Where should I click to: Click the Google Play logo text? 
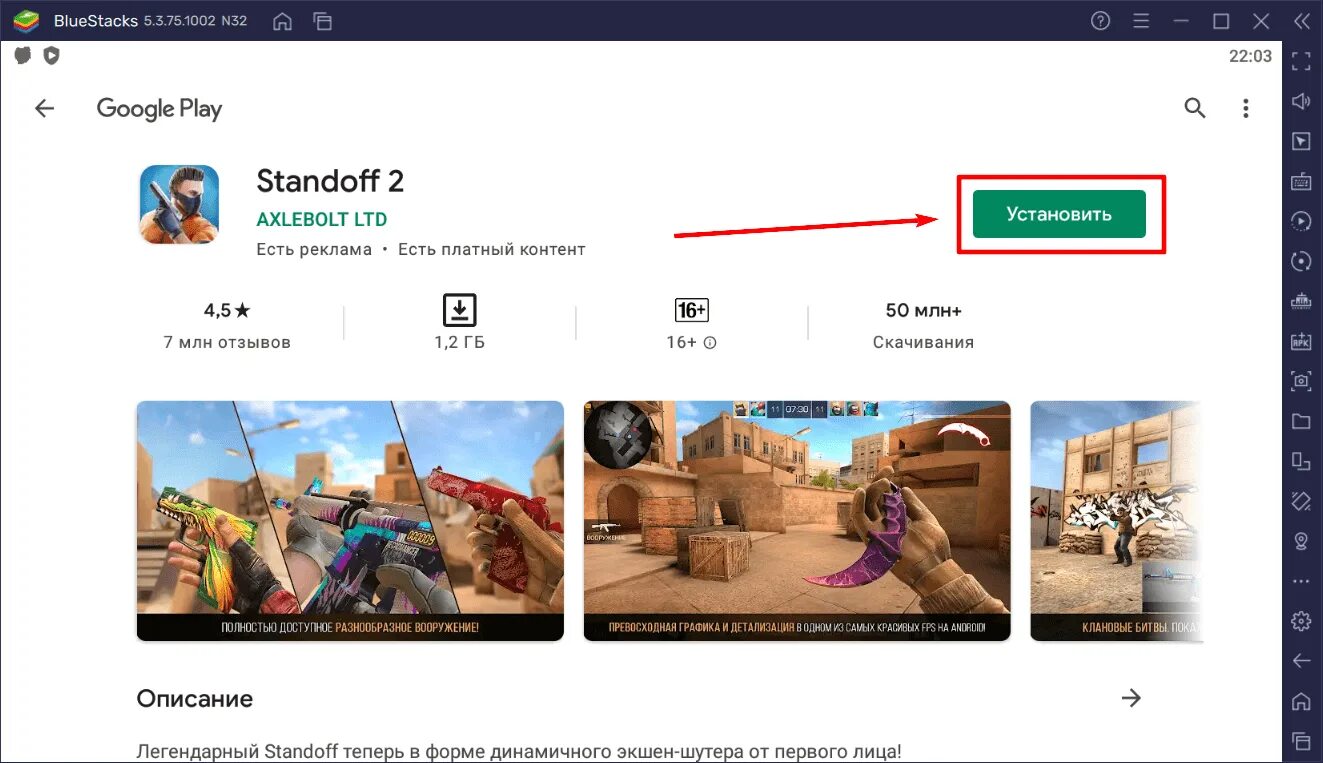pyautogui.click(x=159, y=109)
